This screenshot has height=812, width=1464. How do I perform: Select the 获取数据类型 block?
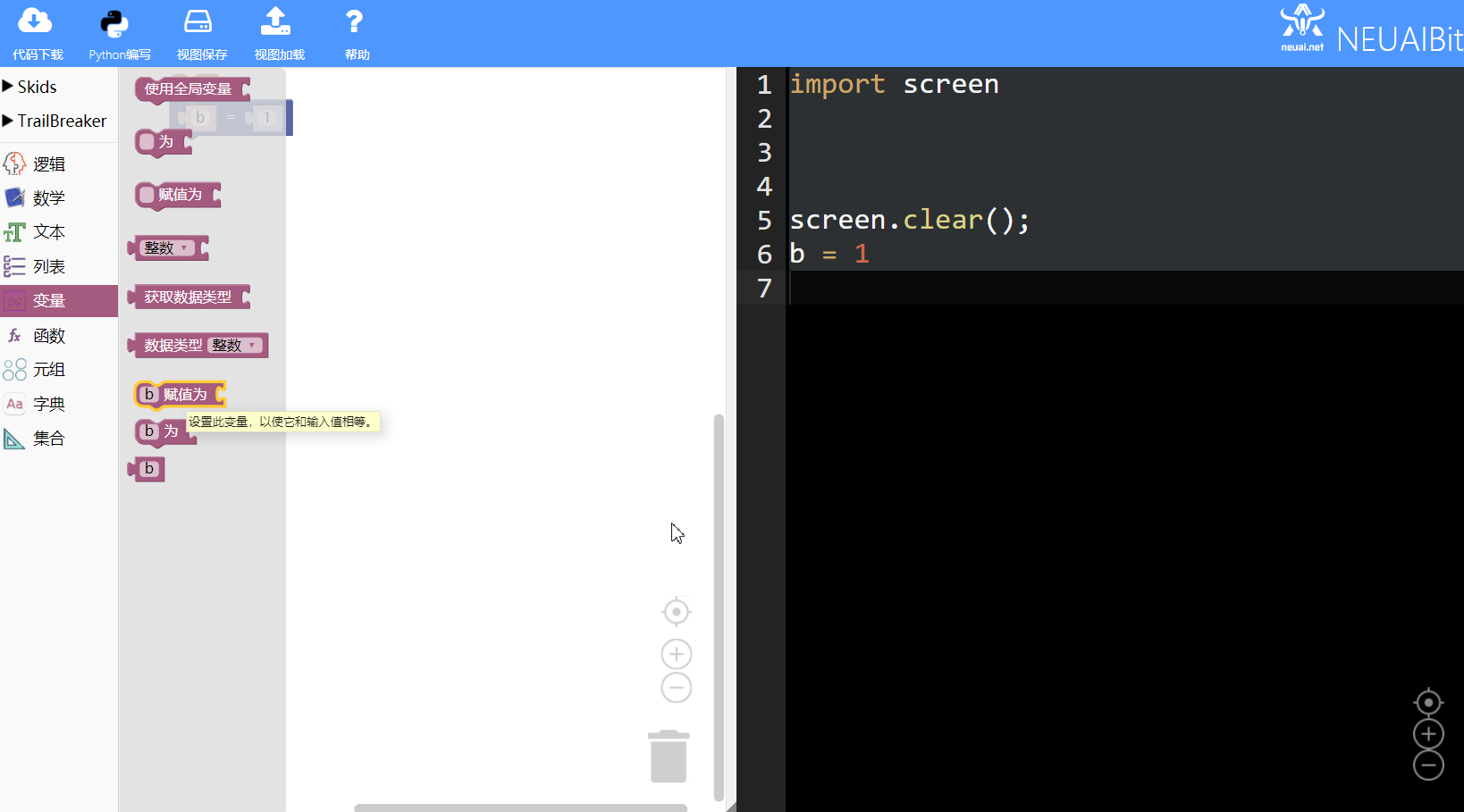(x=189, y=297)
